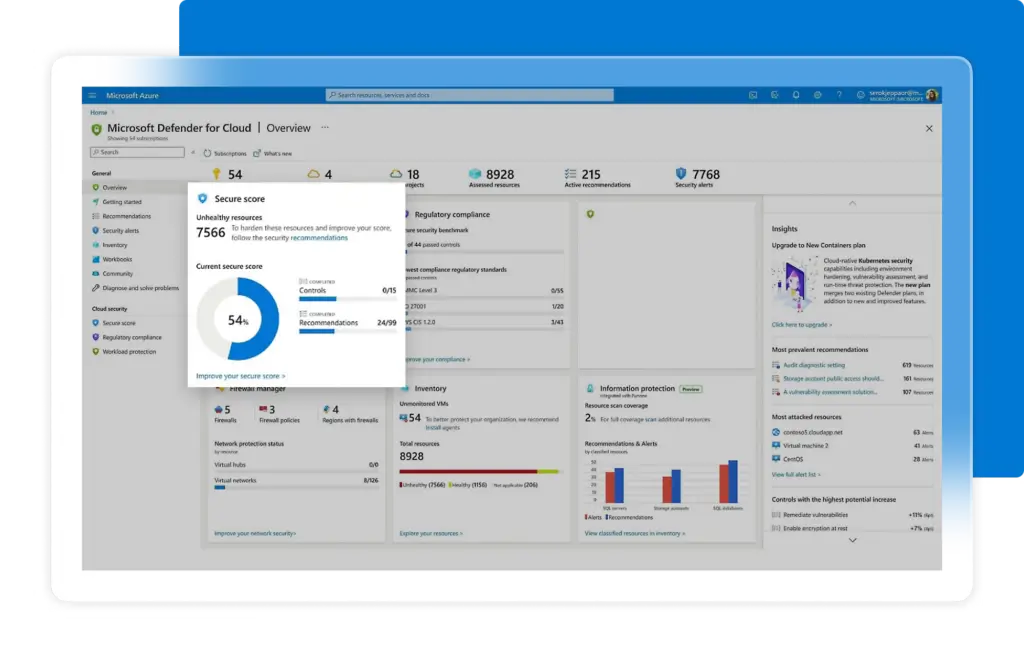Open the notifications bell
The width and height of the screenshot is (1024, 657).
pyautogui.click(x=796, y=95)
